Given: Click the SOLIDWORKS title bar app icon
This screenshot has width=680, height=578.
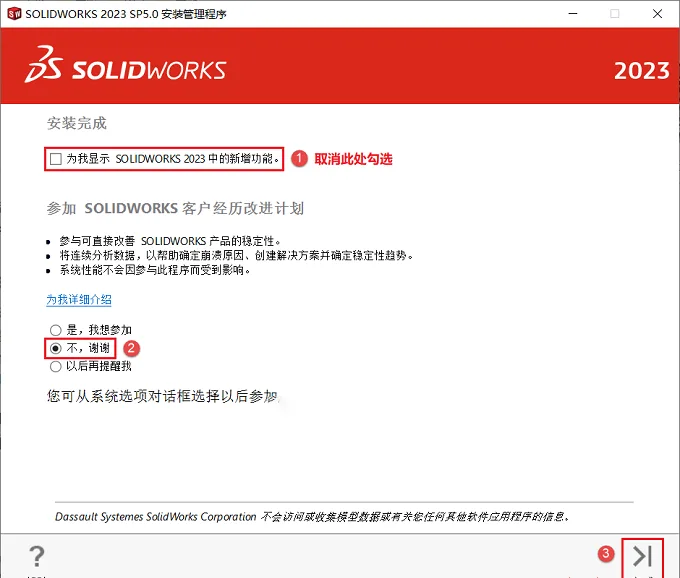Looking at the screenshot, I should tap(14, 14).
